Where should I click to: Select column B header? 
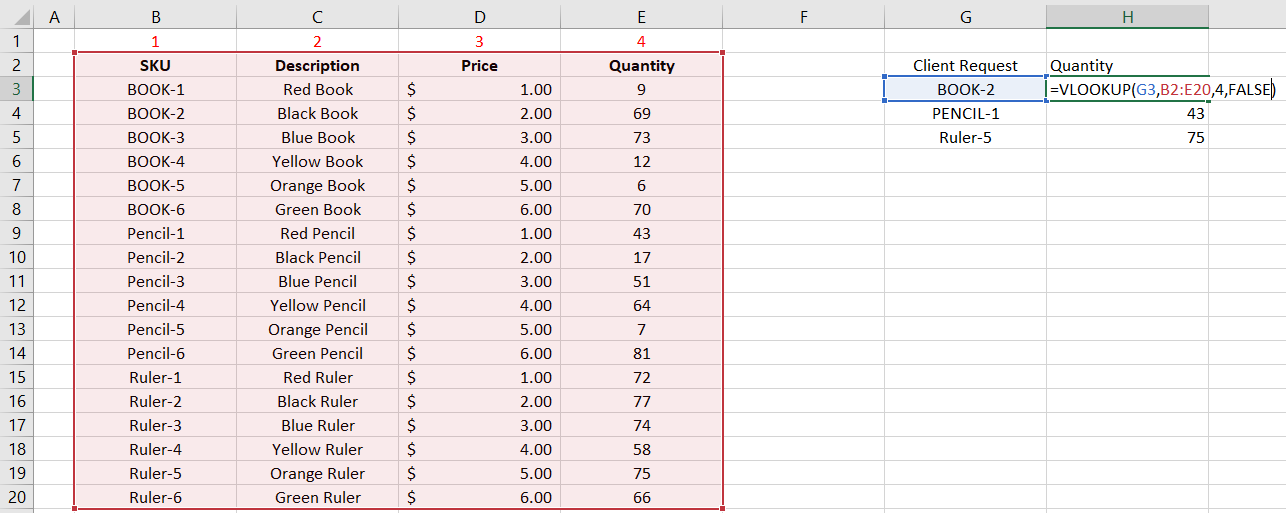coord(155,16)
